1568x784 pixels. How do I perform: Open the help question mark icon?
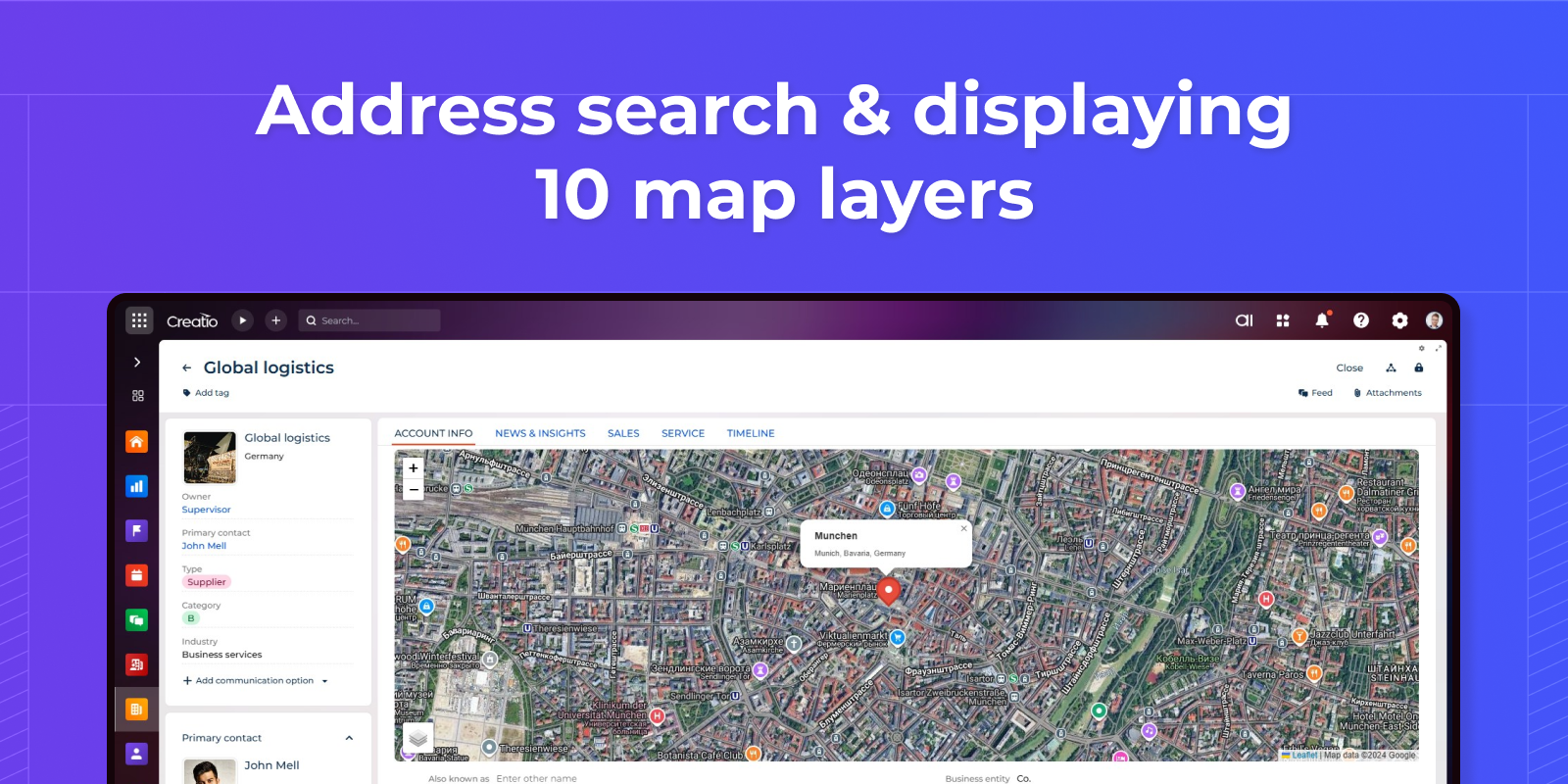click(1361, 320)
